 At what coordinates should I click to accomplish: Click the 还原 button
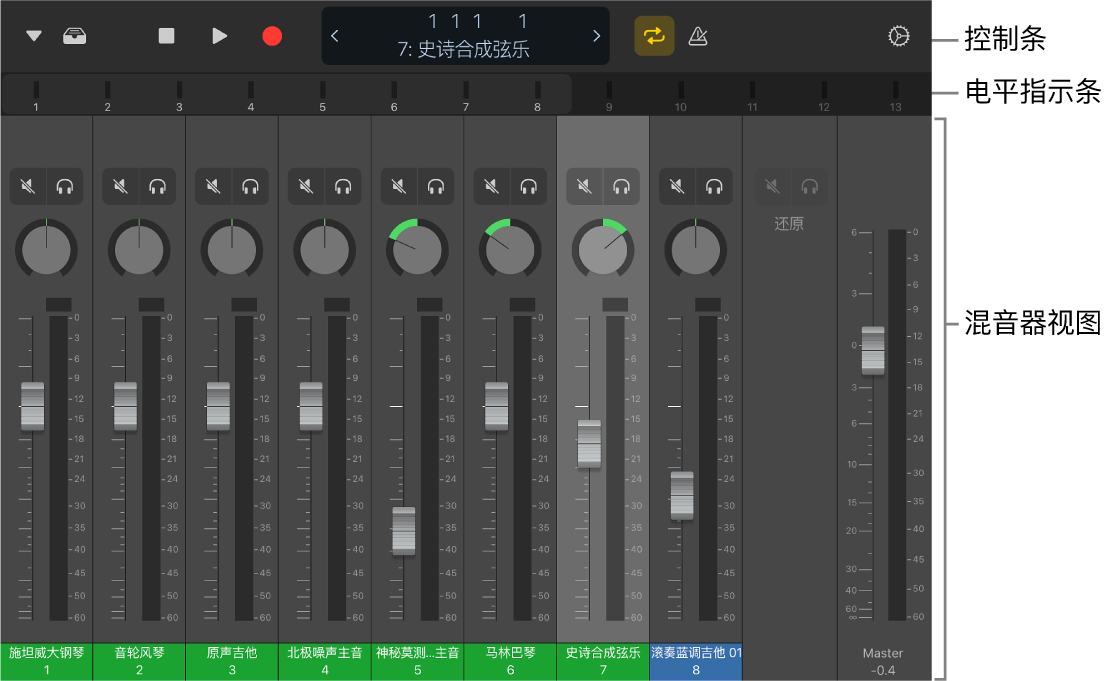tap(789, 224)
